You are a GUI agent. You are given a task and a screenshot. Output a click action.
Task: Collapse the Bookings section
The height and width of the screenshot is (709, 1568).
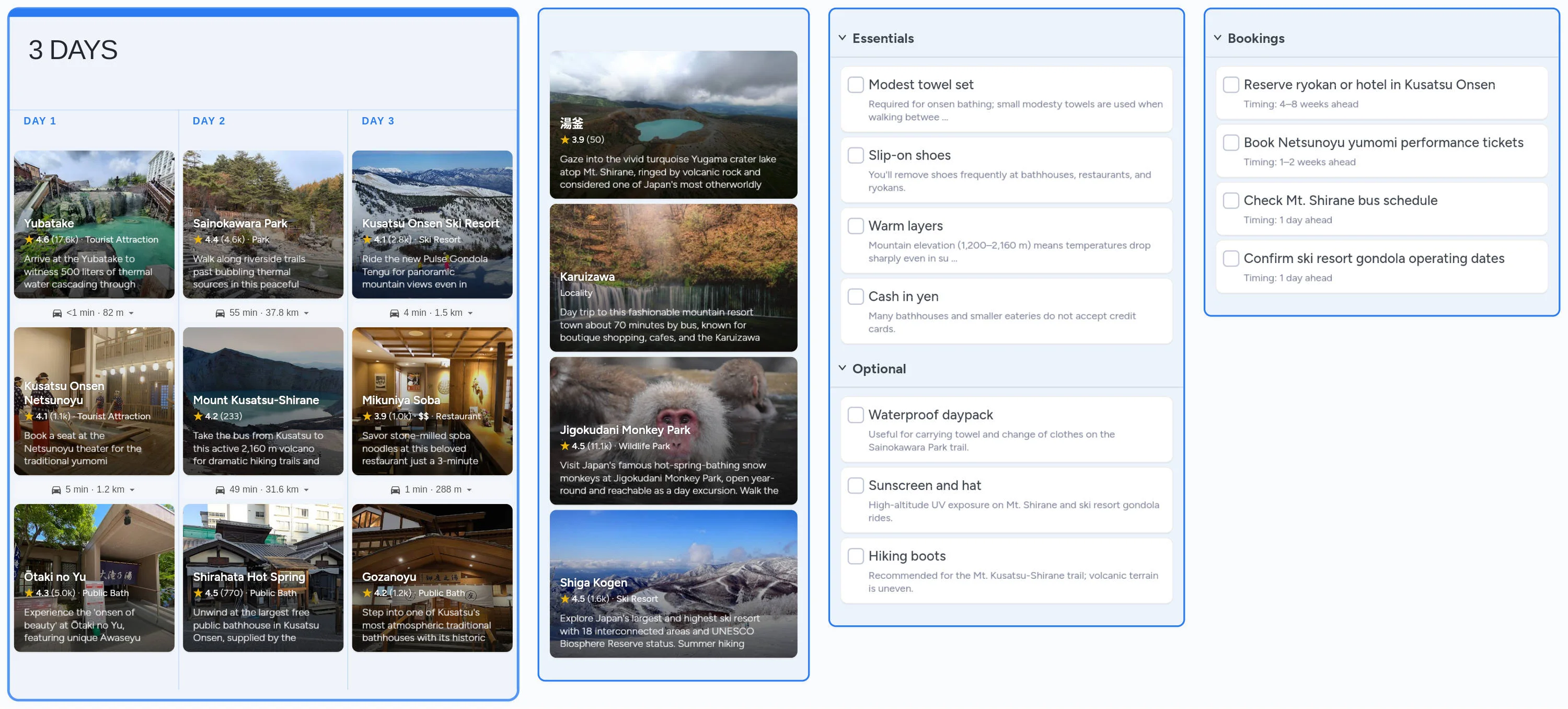(1217, 37)
